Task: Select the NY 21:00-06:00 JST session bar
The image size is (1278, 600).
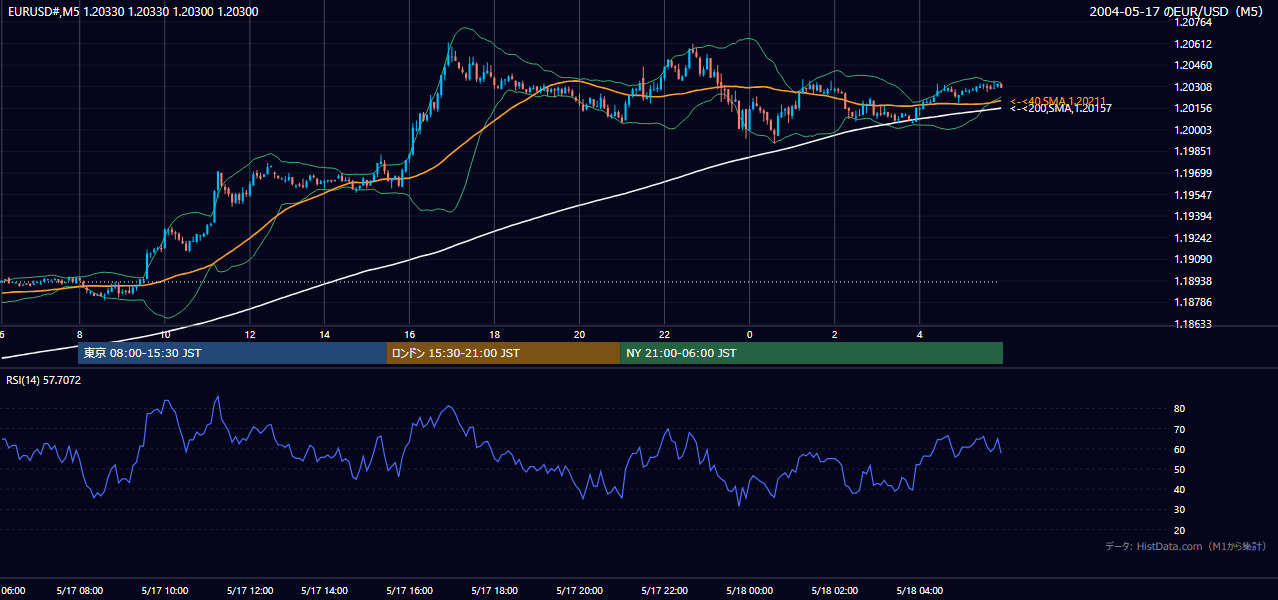Action: pyautogui.click(x=811, y=353)
